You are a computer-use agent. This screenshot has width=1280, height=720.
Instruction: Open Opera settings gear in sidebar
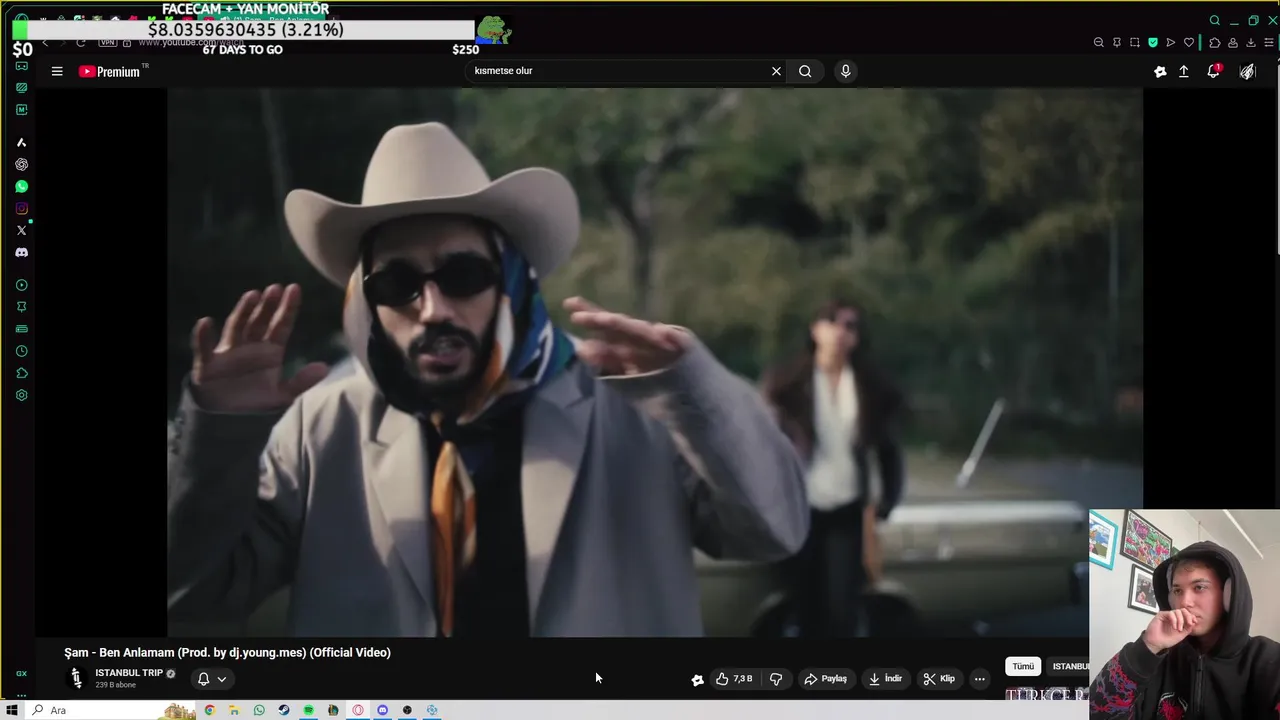click(21, 395)
